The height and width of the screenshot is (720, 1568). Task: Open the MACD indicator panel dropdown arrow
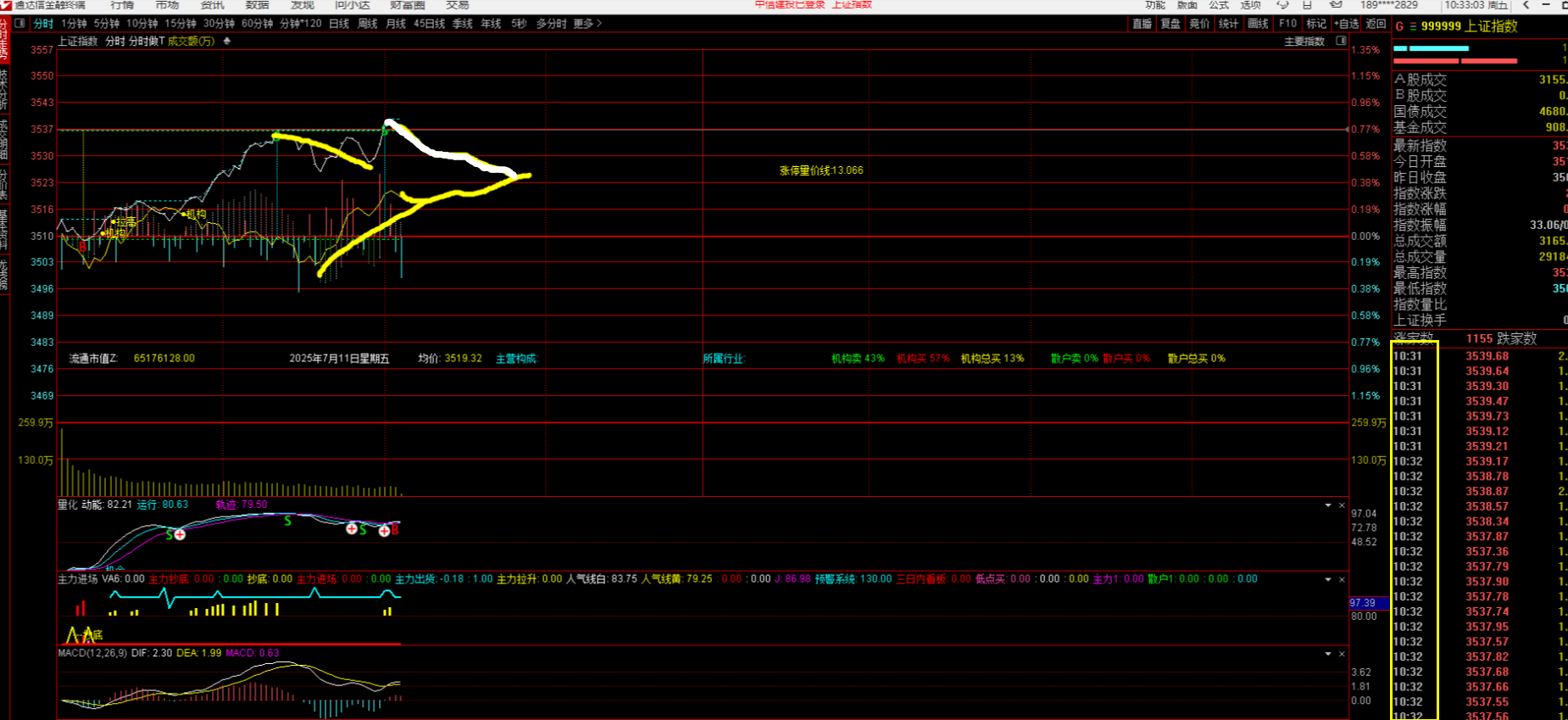point(1328,654)
